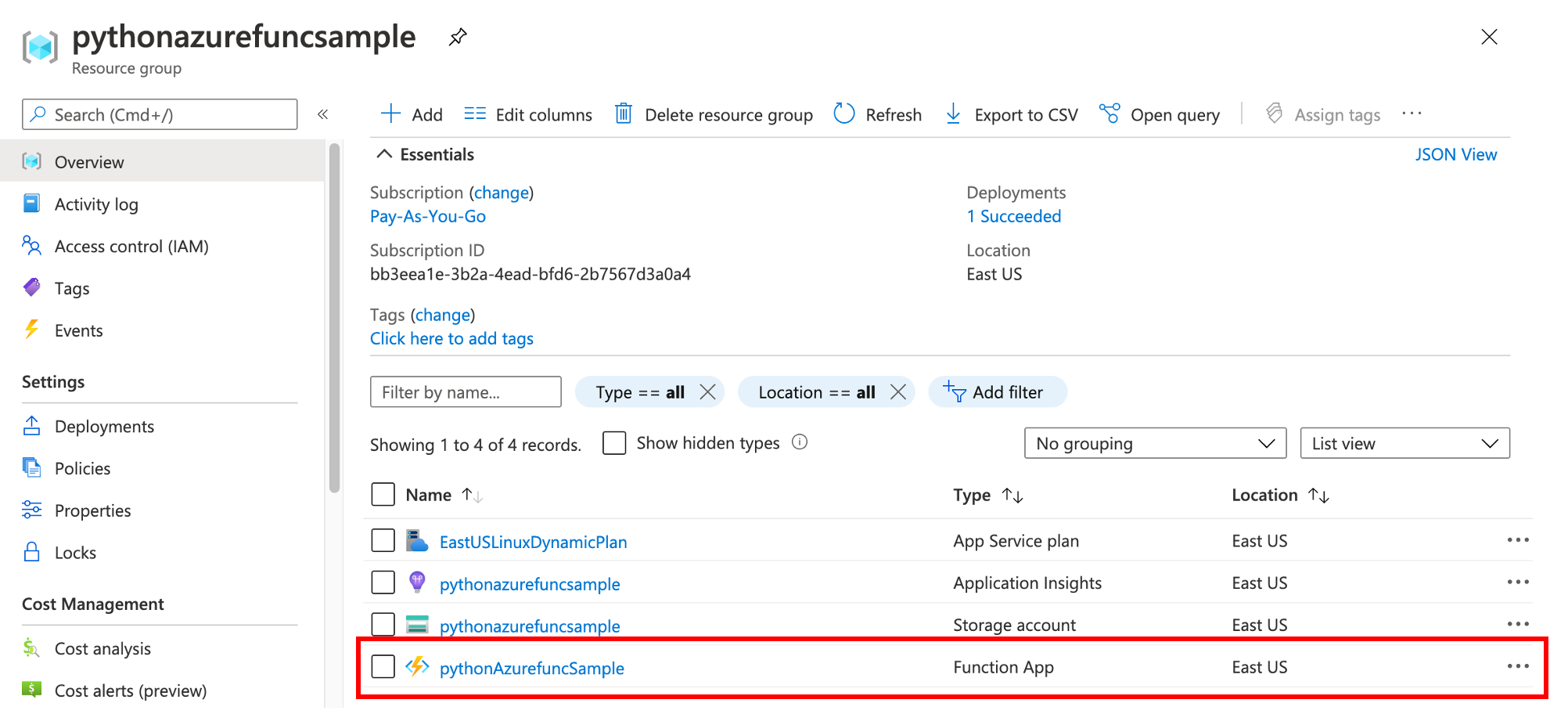Image resolution: width=1568 pixels, height=714 pixels.
Task: Click the toolbar overflow ellipsis
Action: 1412,114
